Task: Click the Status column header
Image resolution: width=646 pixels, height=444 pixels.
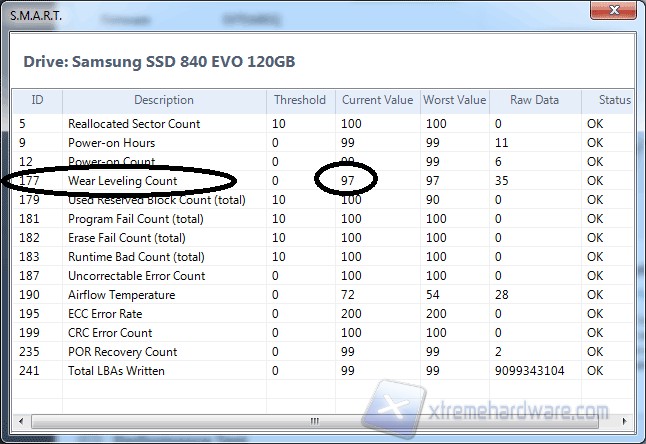Action: pyautogui.click(x=612, y=100)
